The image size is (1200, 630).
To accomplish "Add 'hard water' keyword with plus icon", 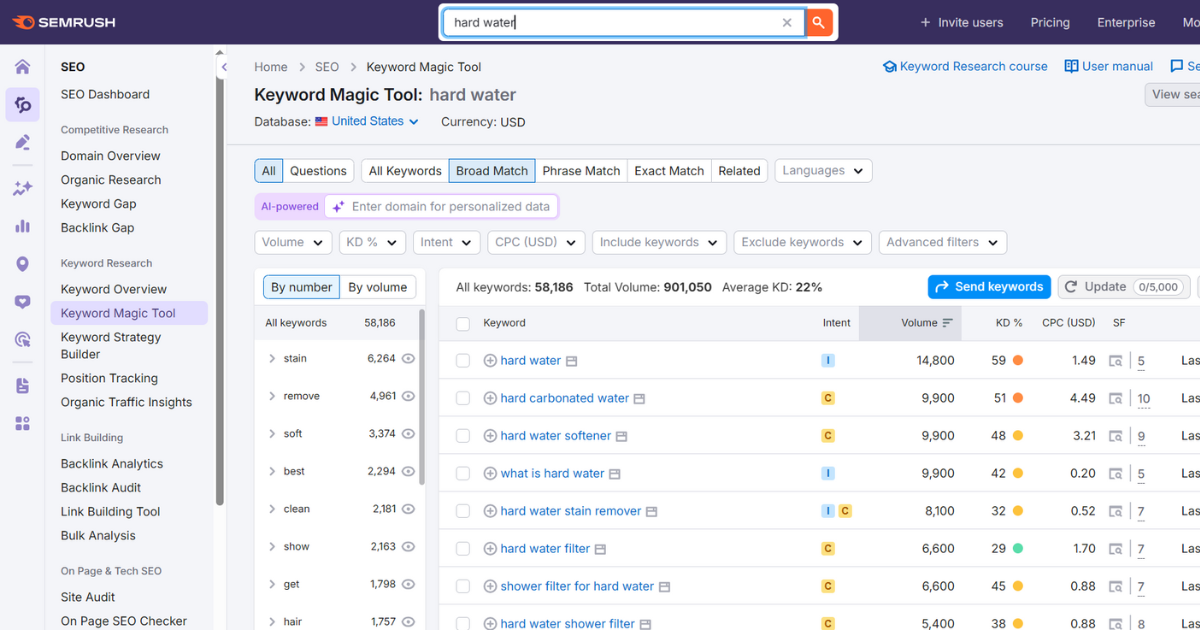I will coord(490,361).
